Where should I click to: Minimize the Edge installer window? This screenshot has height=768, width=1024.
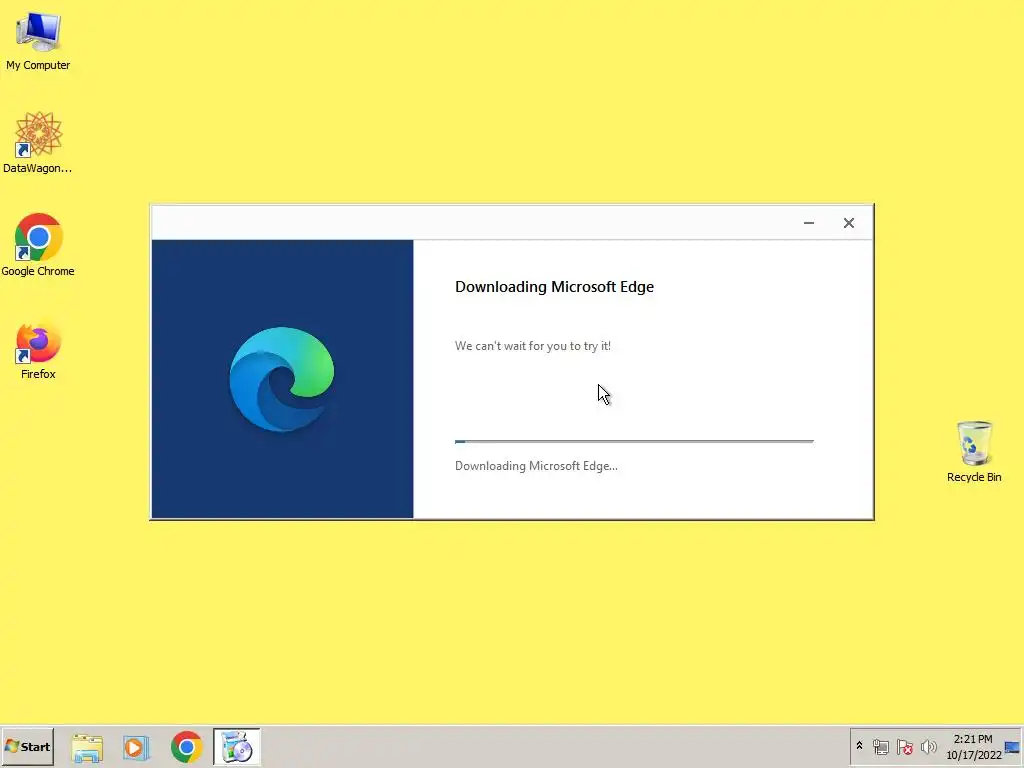(x=808, y=223)
